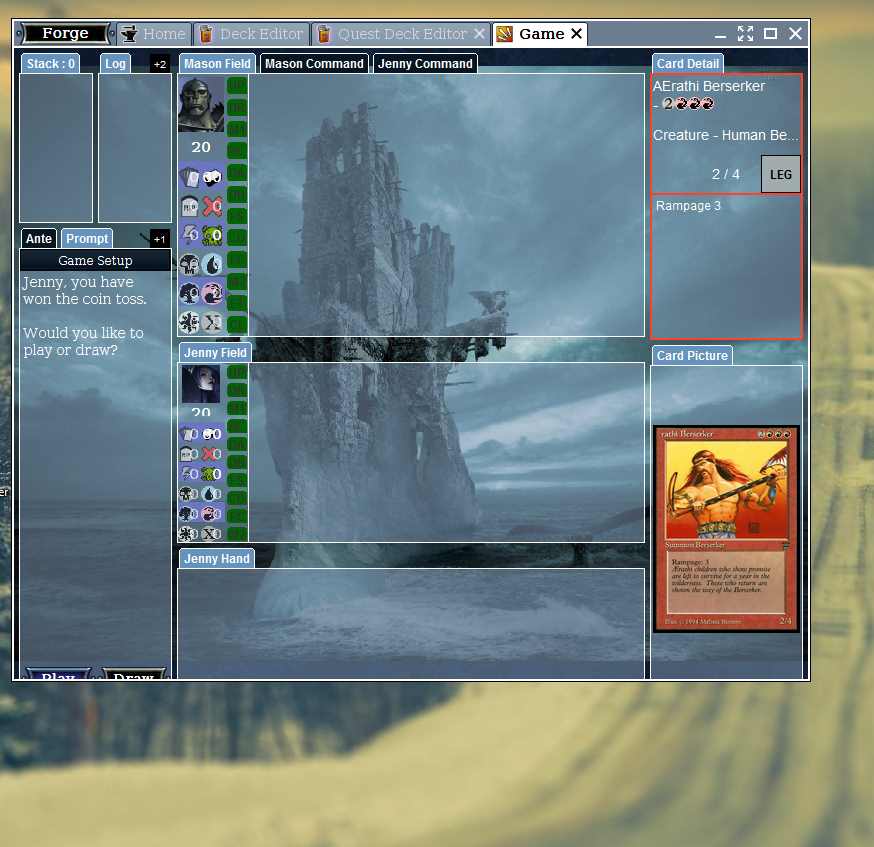874x847 pixels.
Task: Click the AErathi Berserker card picture
Action: tap(726, 529)
